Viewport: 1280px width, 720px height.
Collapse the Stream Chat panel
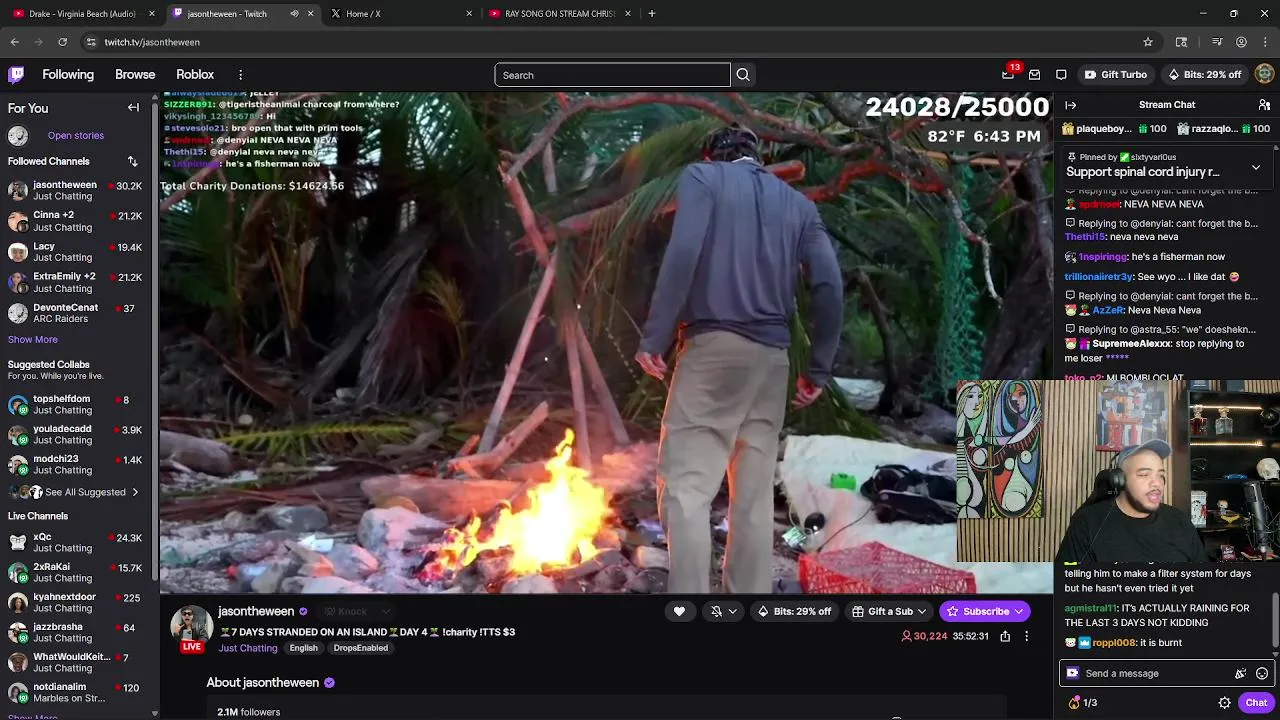point(1071,105)
